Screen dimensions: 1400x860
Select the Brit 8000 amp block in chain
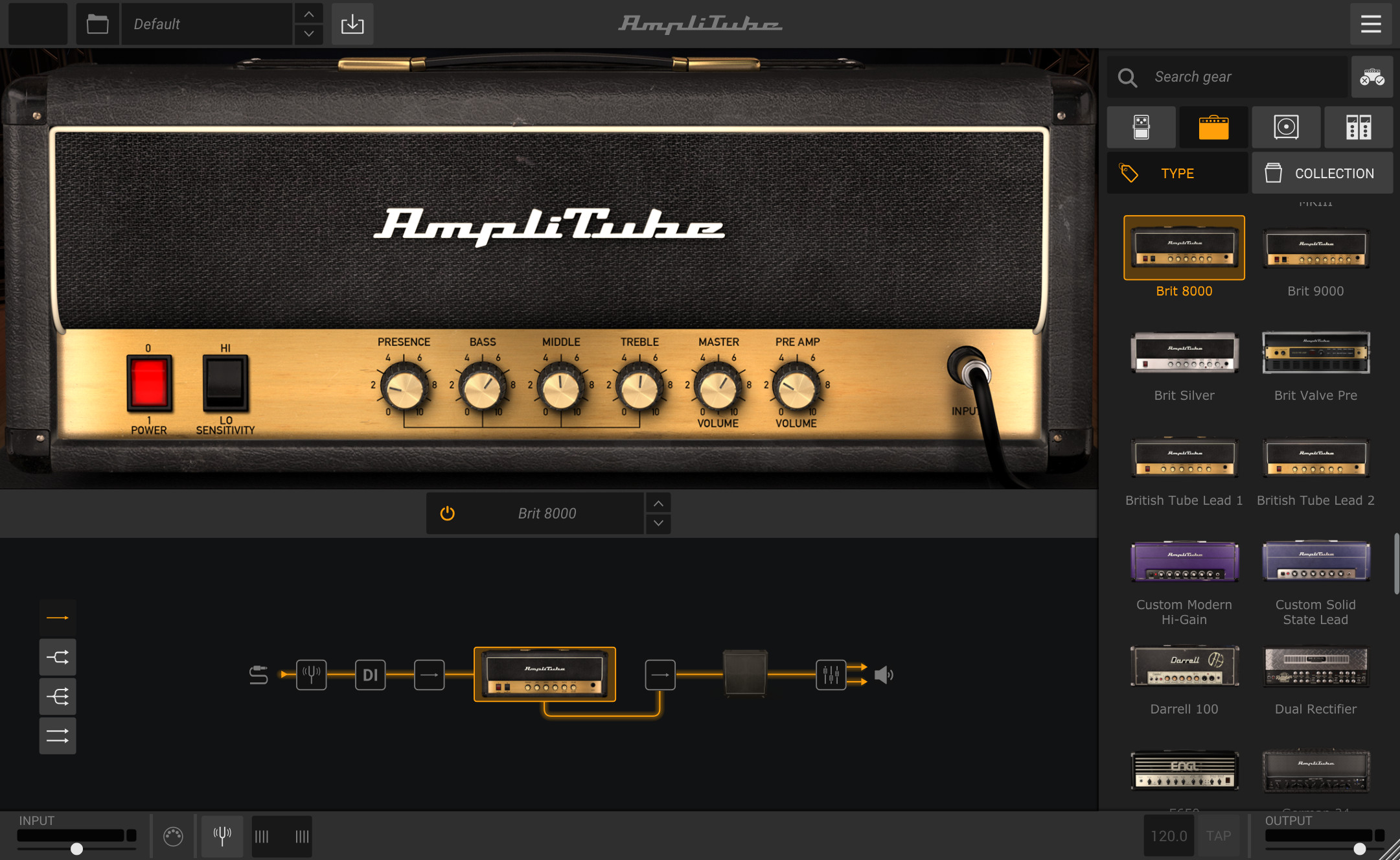tap(545, 675)
